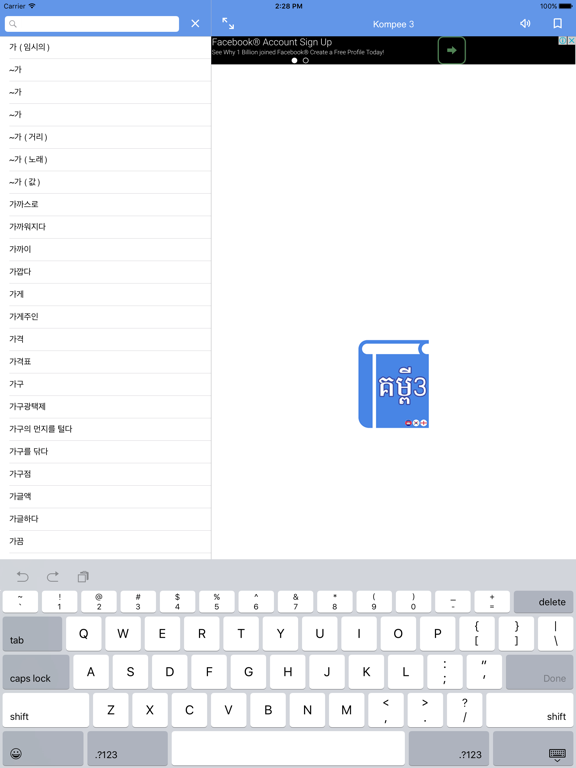Dismiss the keyboard with the keyboard icon
The height and width of the screenshot is (768, 576).
pos(533,748)
